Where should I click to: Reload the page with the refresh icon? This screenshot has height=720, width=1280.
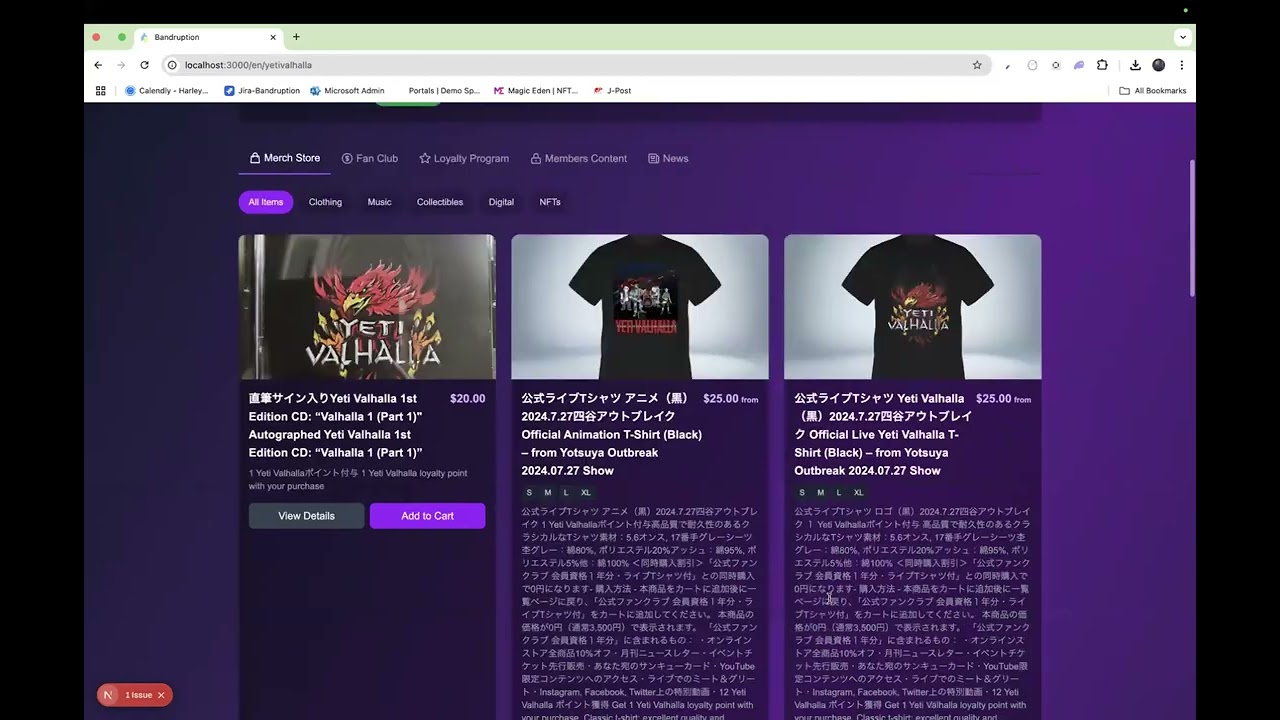[x=144, y=65]
